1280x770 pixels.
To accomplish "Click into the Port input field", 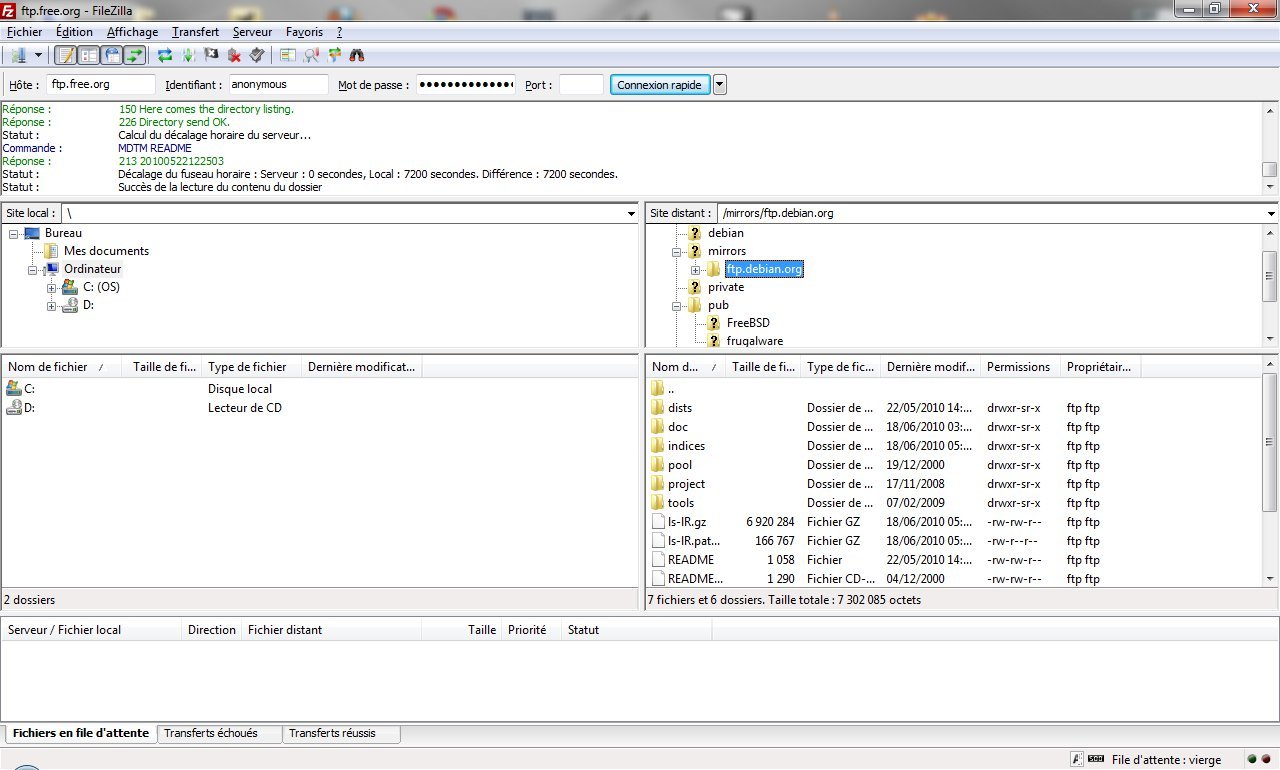I will 581,85.
